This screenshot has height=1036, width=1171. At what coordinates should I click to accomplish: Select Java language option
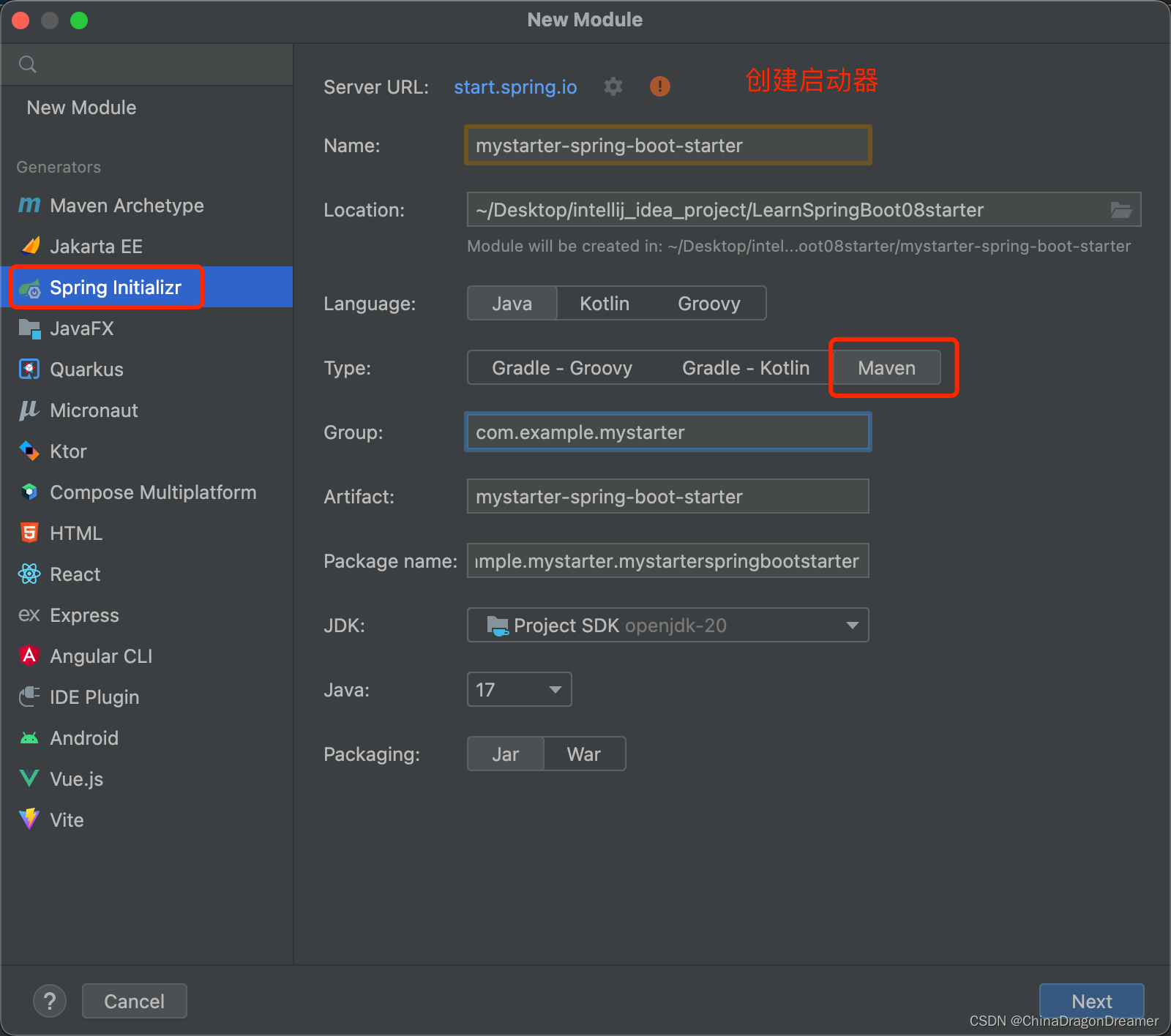click(512, 303)
